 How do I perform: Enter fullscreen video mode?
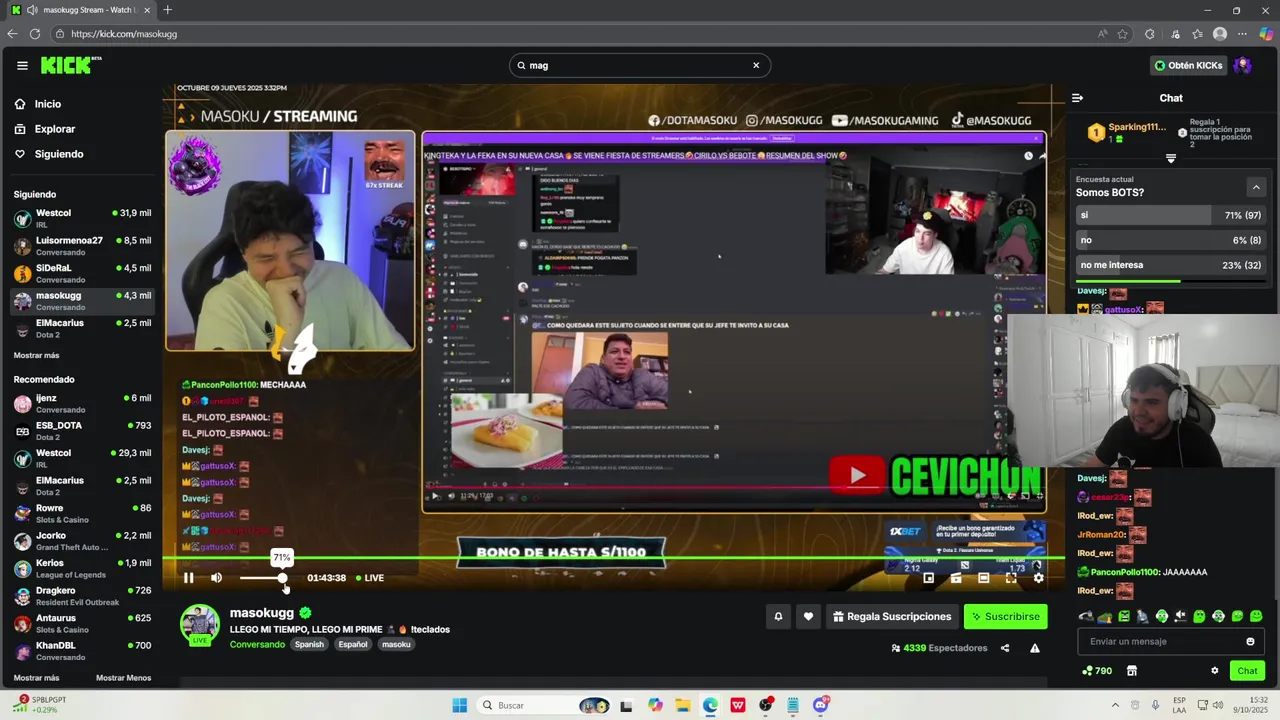pyautogui.click(x=1011, y=578)
